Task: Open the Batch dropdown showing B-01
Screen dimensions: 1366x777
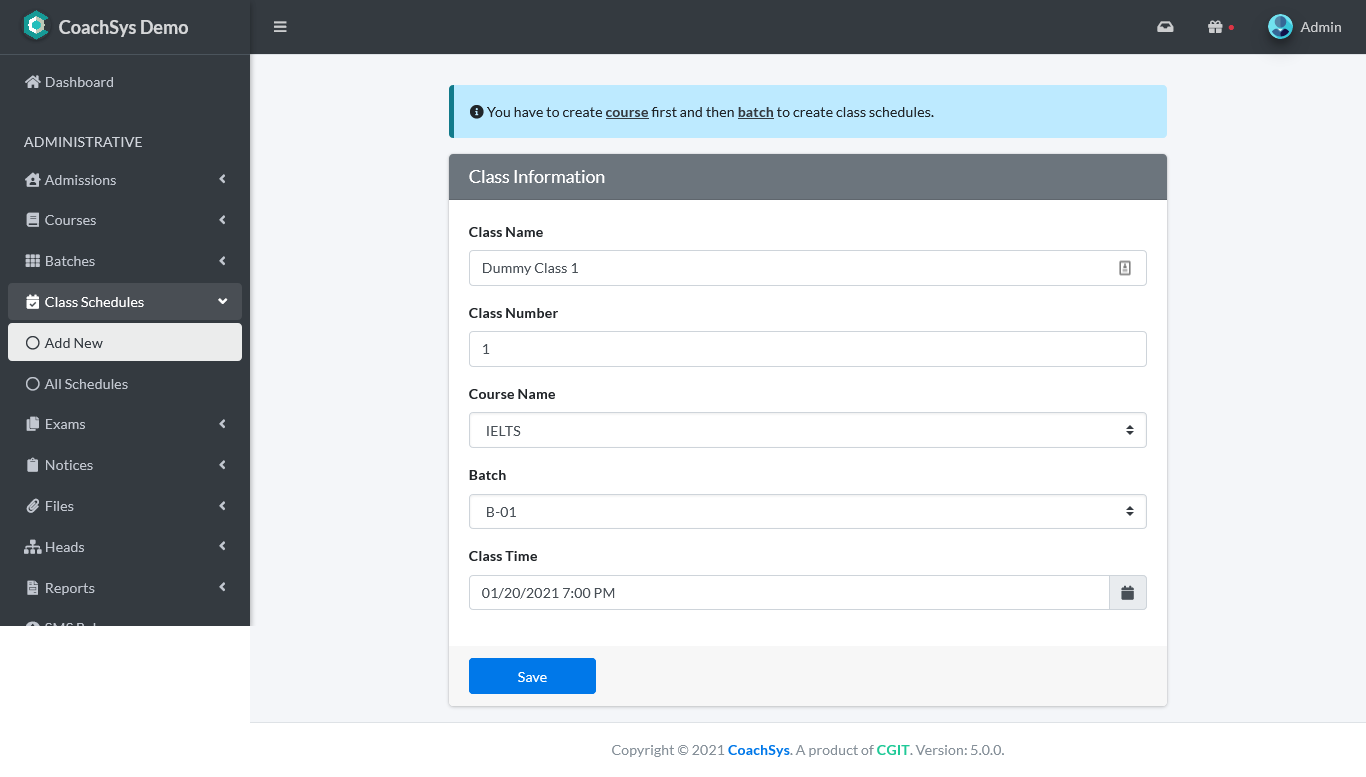Action: click(x=807, y=512)
